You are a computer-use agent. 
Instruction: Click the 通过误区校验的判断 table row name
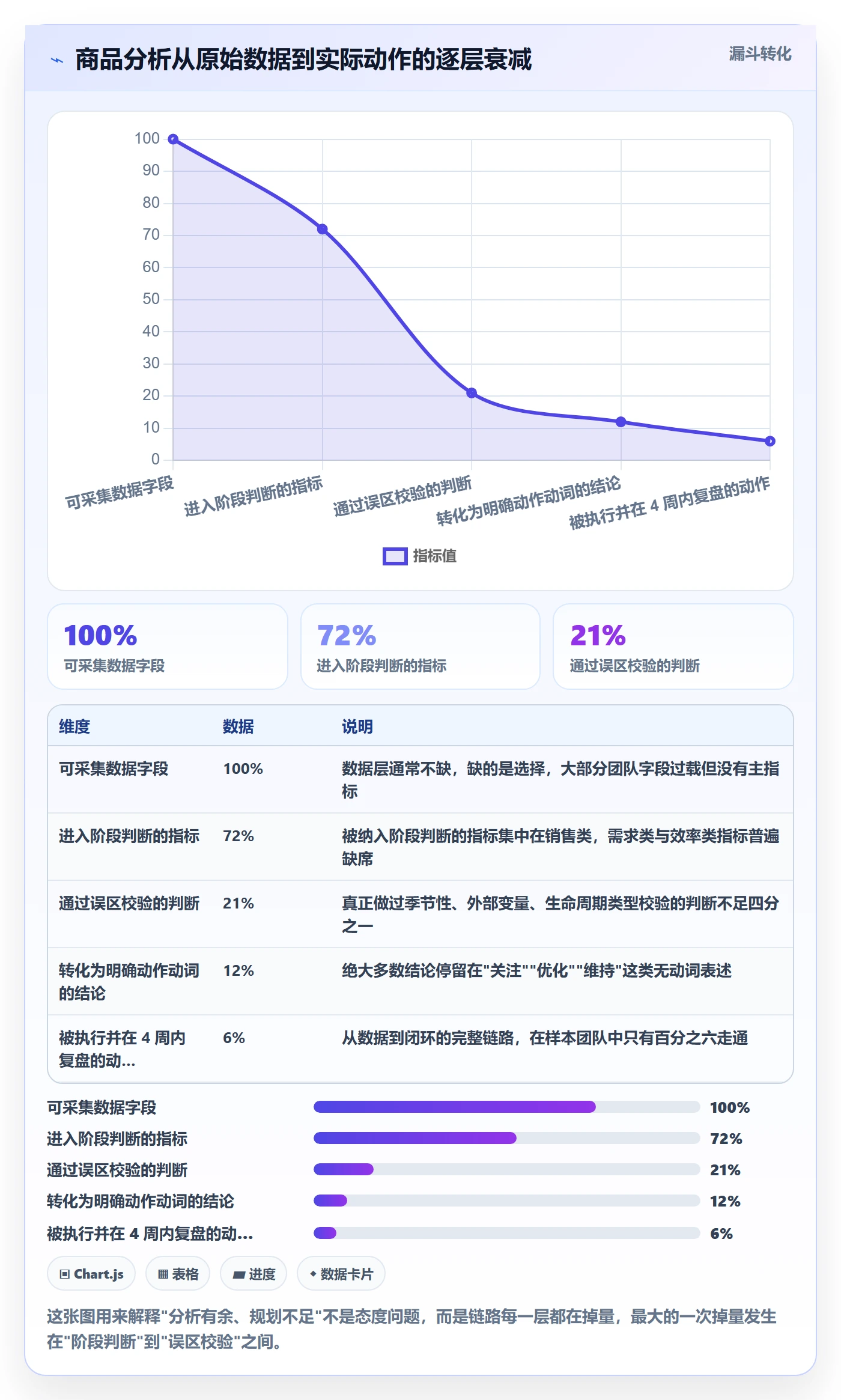[x=129, y=903]
